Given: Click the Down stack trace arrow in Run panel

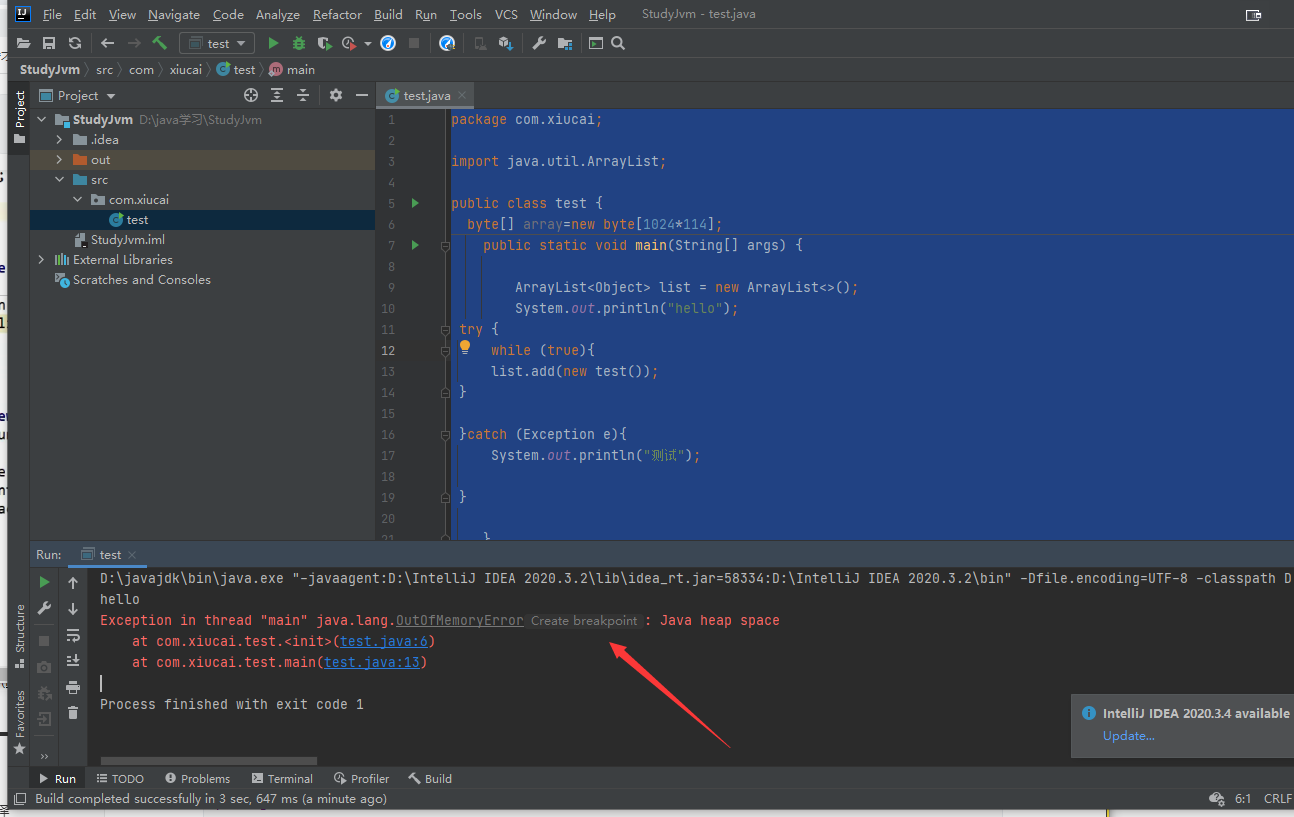Looking at the screenshot, I should click(x=73, y=608).
